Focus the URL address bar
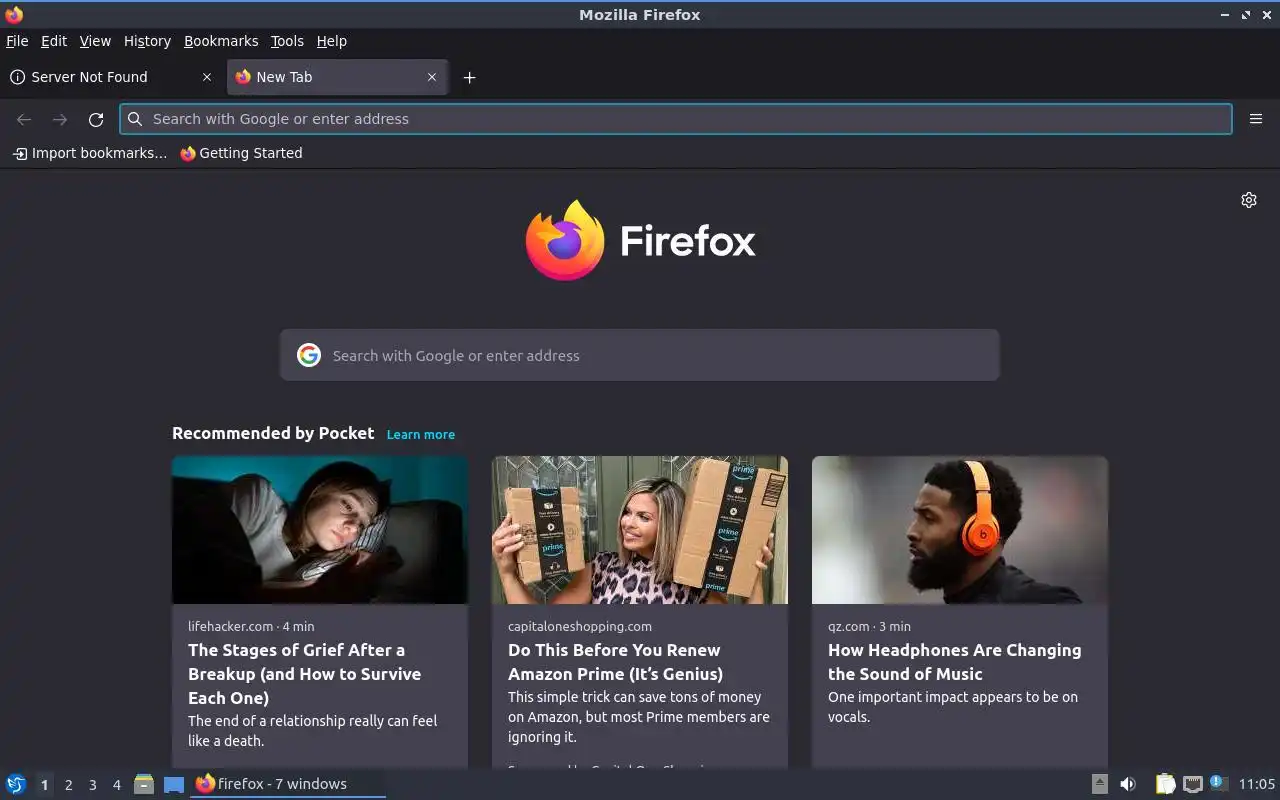The height and width of the screenshot is (800, 1280). click(676, 119)
